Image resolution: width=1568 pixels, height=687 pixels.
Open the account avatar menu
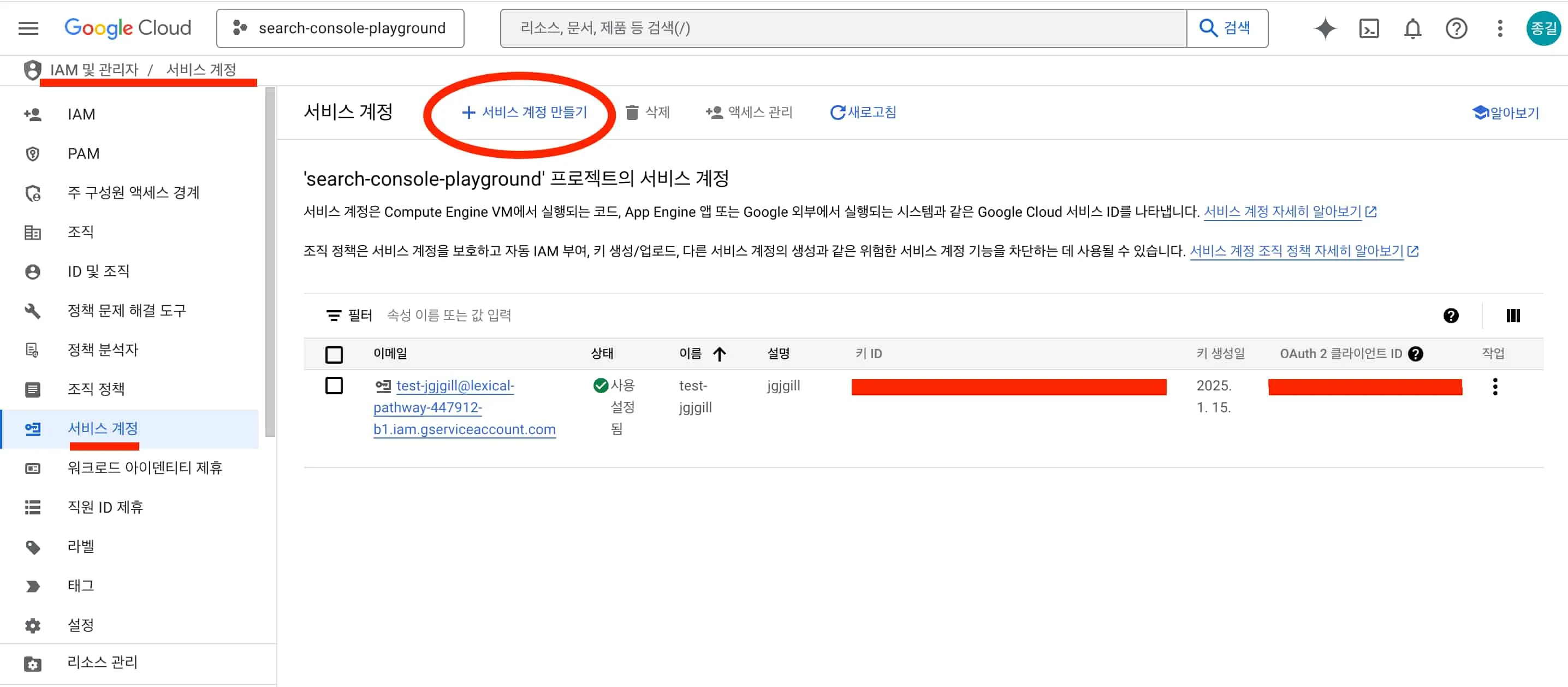pyautogui.click(x=1543, y=27)
